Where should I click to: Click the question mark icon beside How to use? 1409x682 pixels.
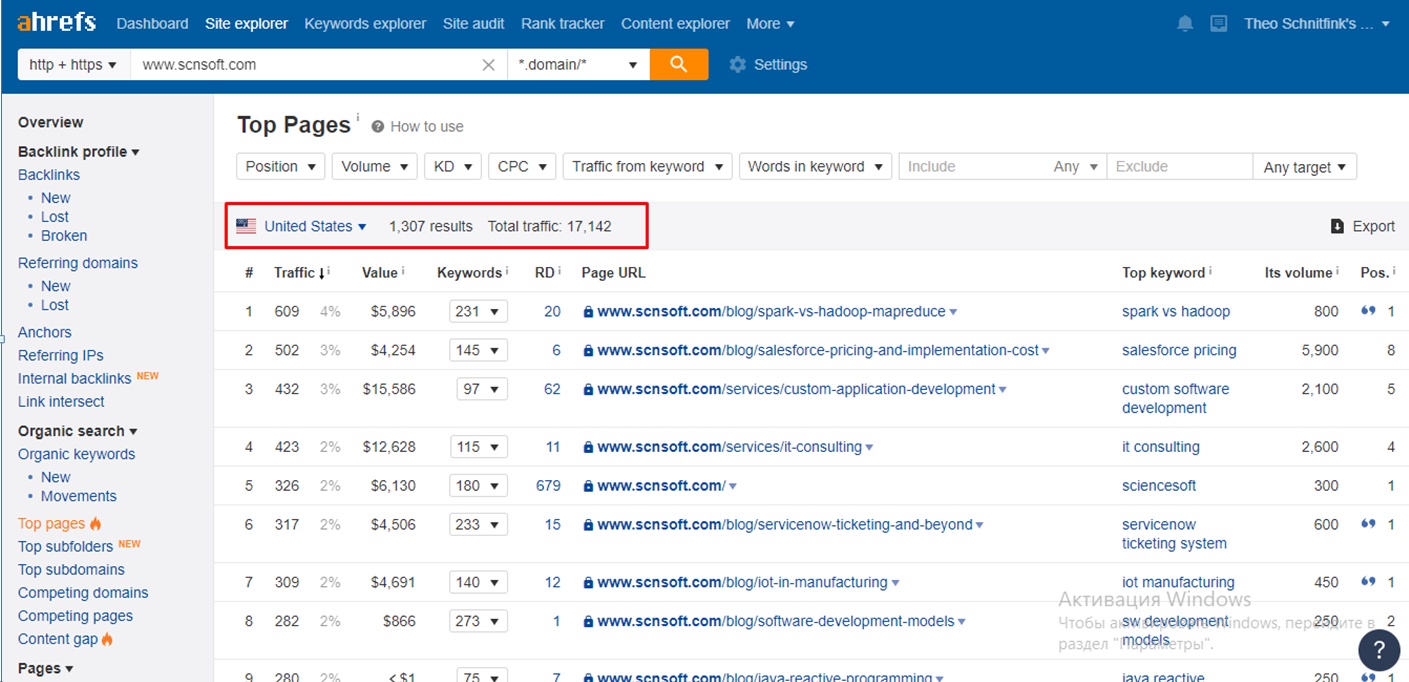point(378,127)
